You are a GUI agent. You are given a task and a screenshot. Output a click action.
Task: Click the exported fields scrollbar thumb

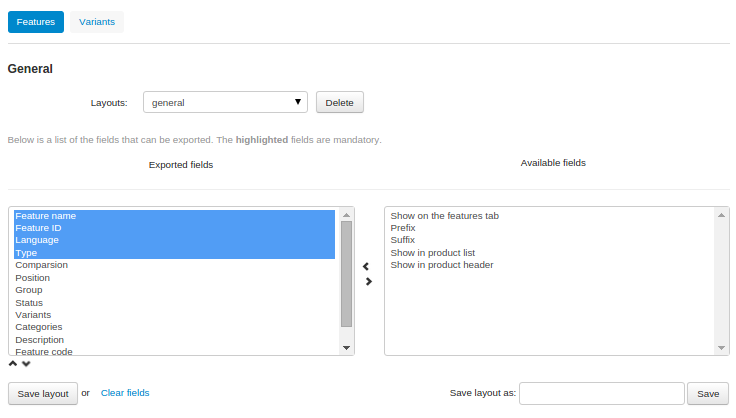[x=346, y=274]
